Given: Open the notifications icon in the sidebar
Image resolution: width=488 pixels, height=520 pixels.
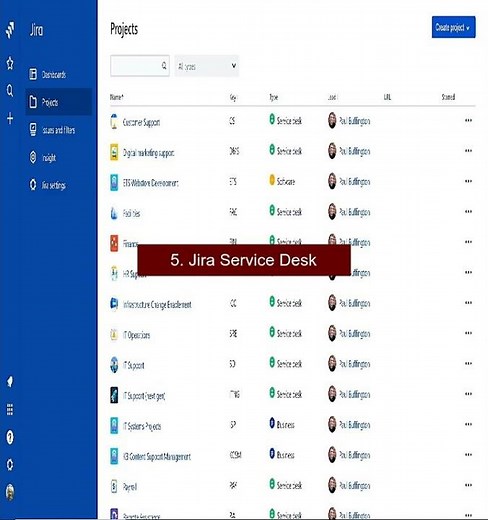Looking at the screenshot, I should coord(10,381).
